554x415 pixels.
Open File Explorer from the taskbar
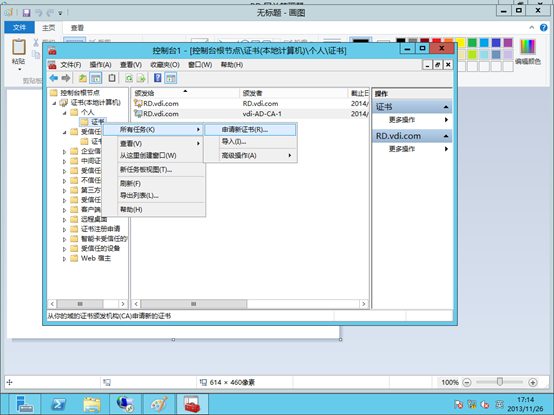[x=92, y=404]
